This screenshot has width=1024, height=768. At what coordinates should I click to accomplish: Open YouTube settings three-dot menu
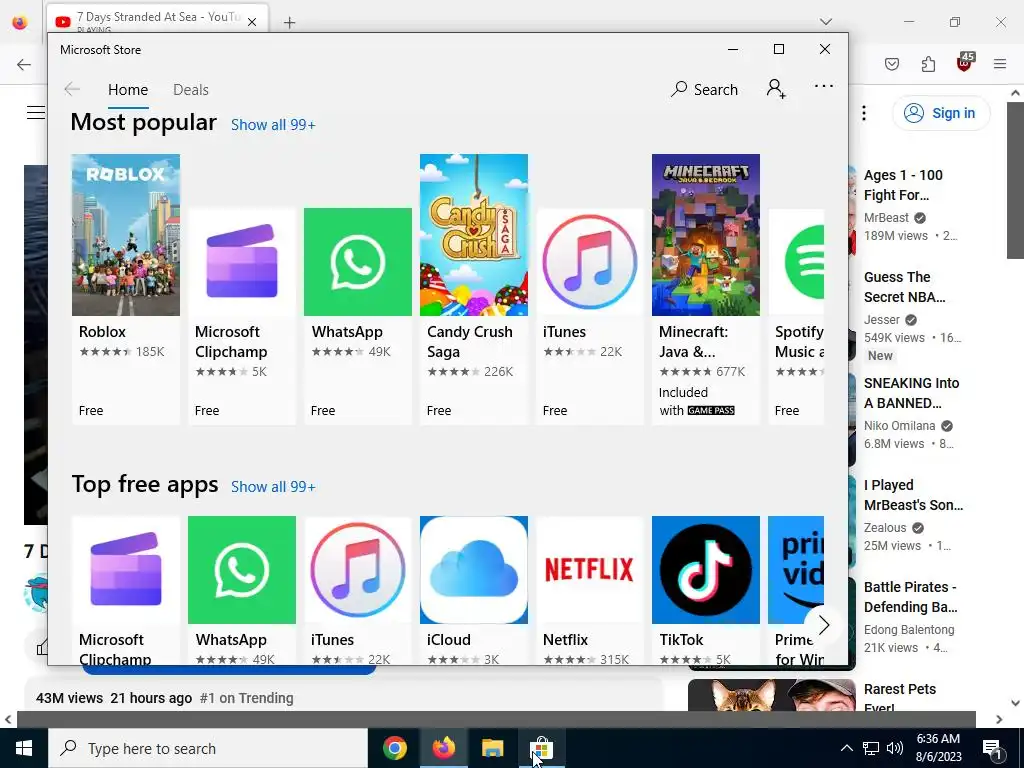tap(864, 113)
